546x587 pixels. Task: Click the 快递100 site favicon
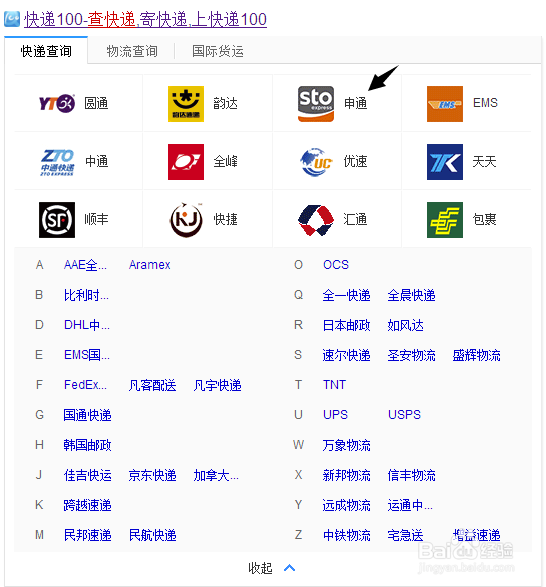click(12, 19)
